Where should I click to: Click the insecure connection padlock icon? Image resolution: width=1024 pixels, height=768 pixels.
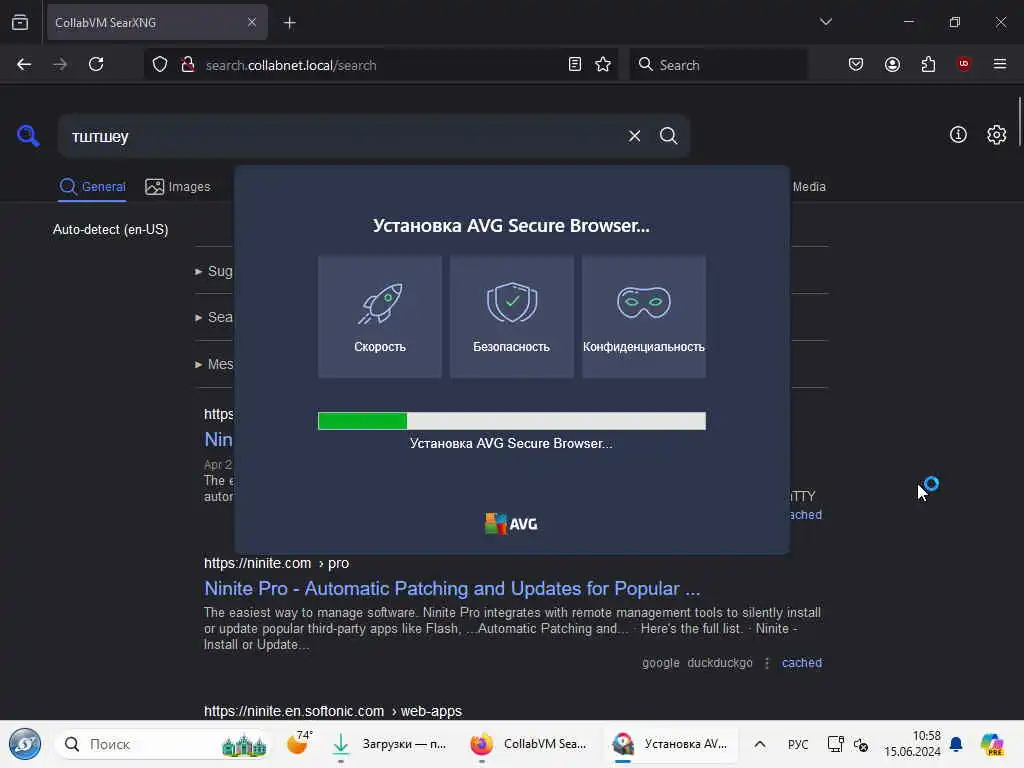pos(188,64)
